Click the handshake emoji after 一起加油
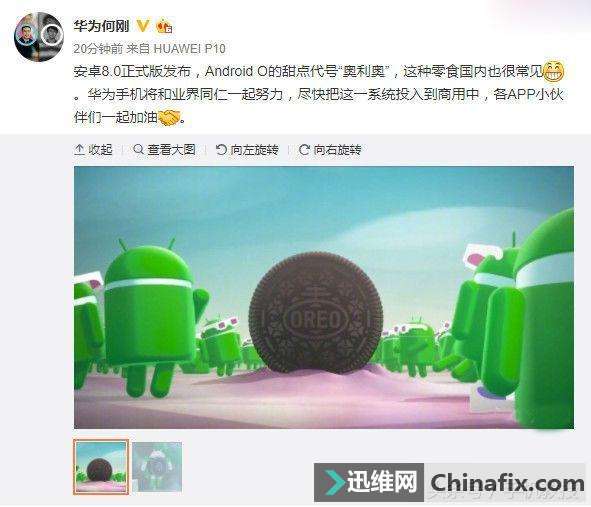Image resolution: width=591 pixels, height=507 pixels. (x=169, y=118)
